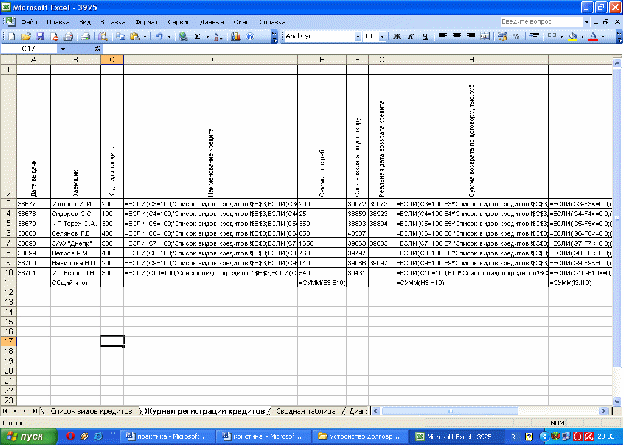Screen dimensions: 624x446
Task: Toggle Align Left for the selected cell
Action: pyautogui.click(x=443, y=36)
